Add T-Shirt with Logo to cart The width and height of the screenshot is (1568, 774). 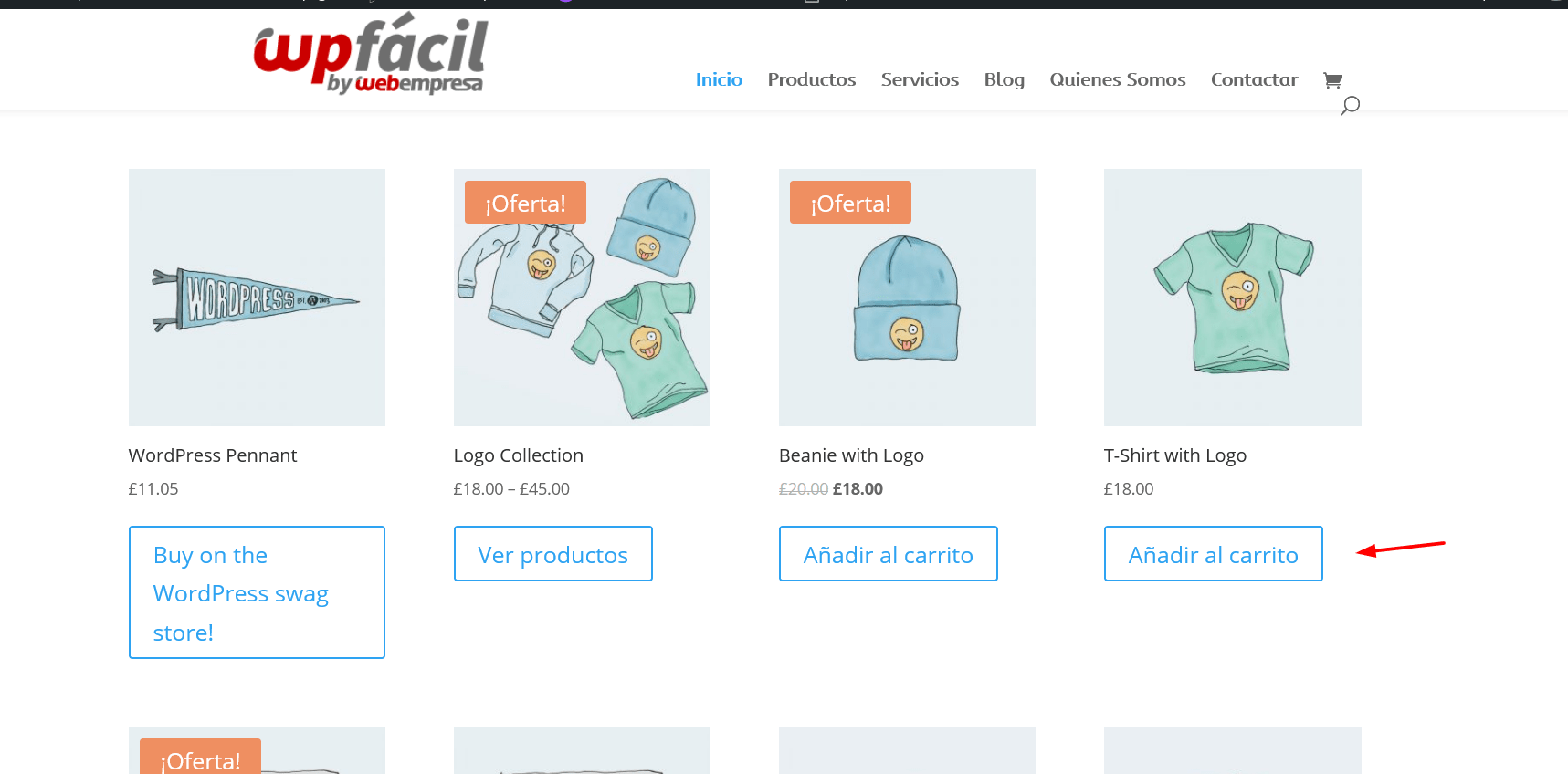tap(1214, 554)
